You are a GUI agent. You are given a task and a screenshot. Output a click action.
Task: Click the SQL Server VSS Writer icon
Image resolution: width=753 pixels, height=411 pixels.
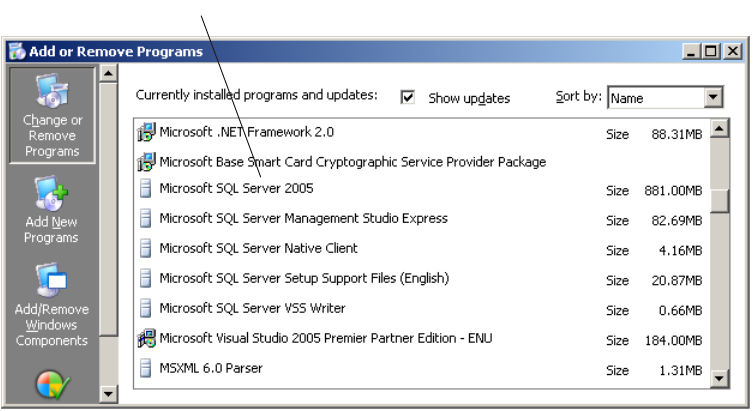146,309
